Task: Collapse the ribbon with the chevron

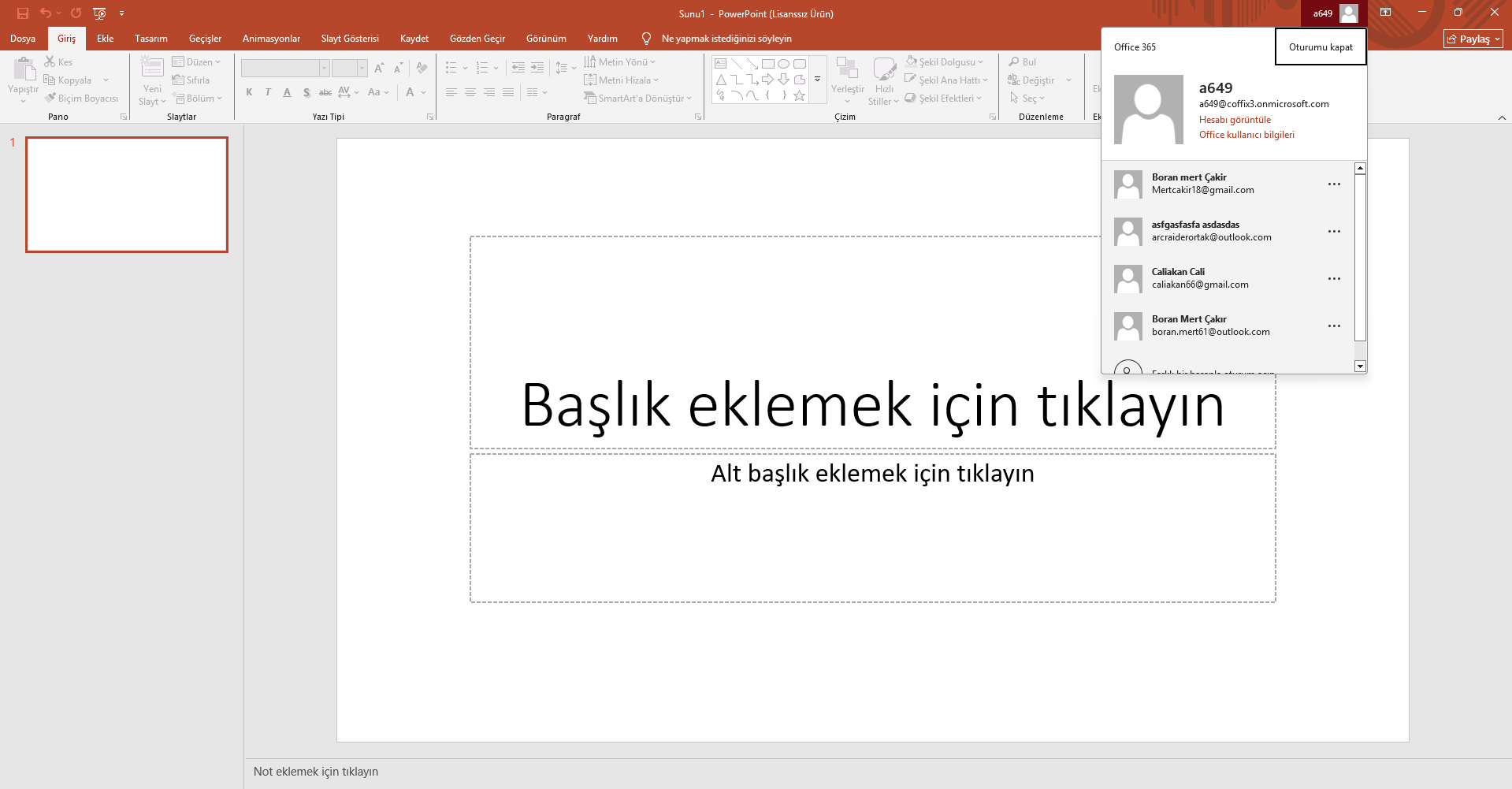Action: pos(1502,117)
